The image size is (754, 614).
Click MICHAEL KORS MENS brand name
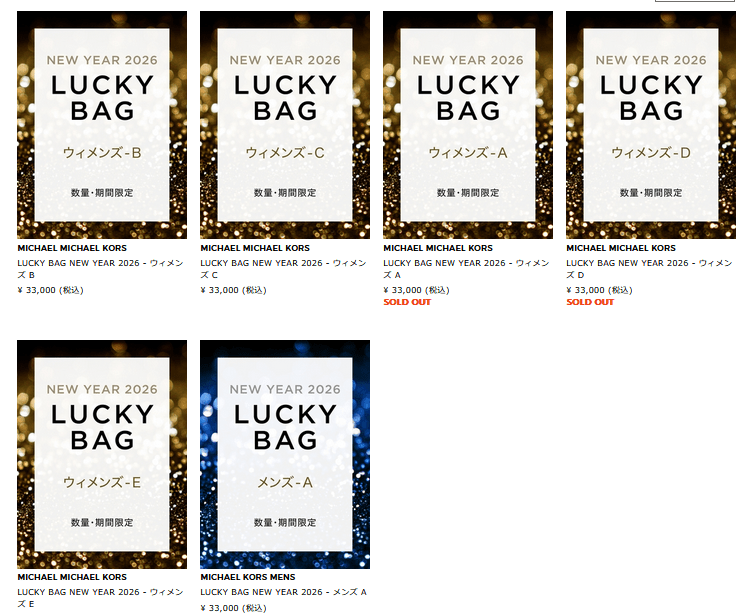pyautogui.click(x=248, y=577)
